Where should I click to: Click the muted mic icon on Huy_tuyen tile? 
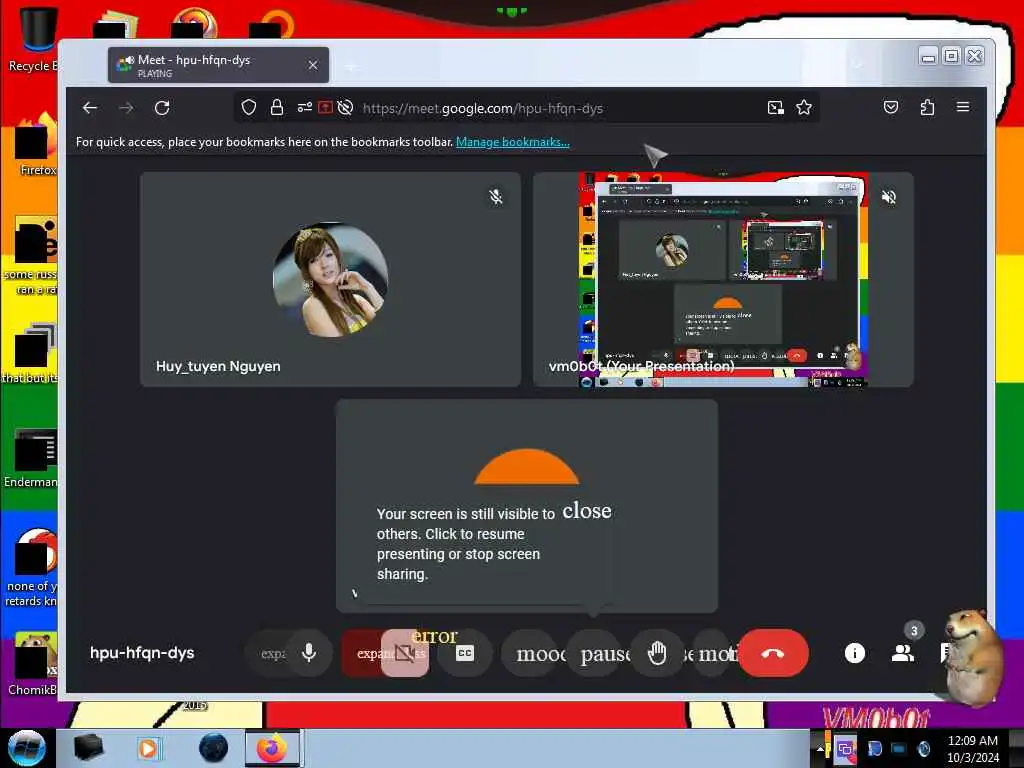[496, 197]
